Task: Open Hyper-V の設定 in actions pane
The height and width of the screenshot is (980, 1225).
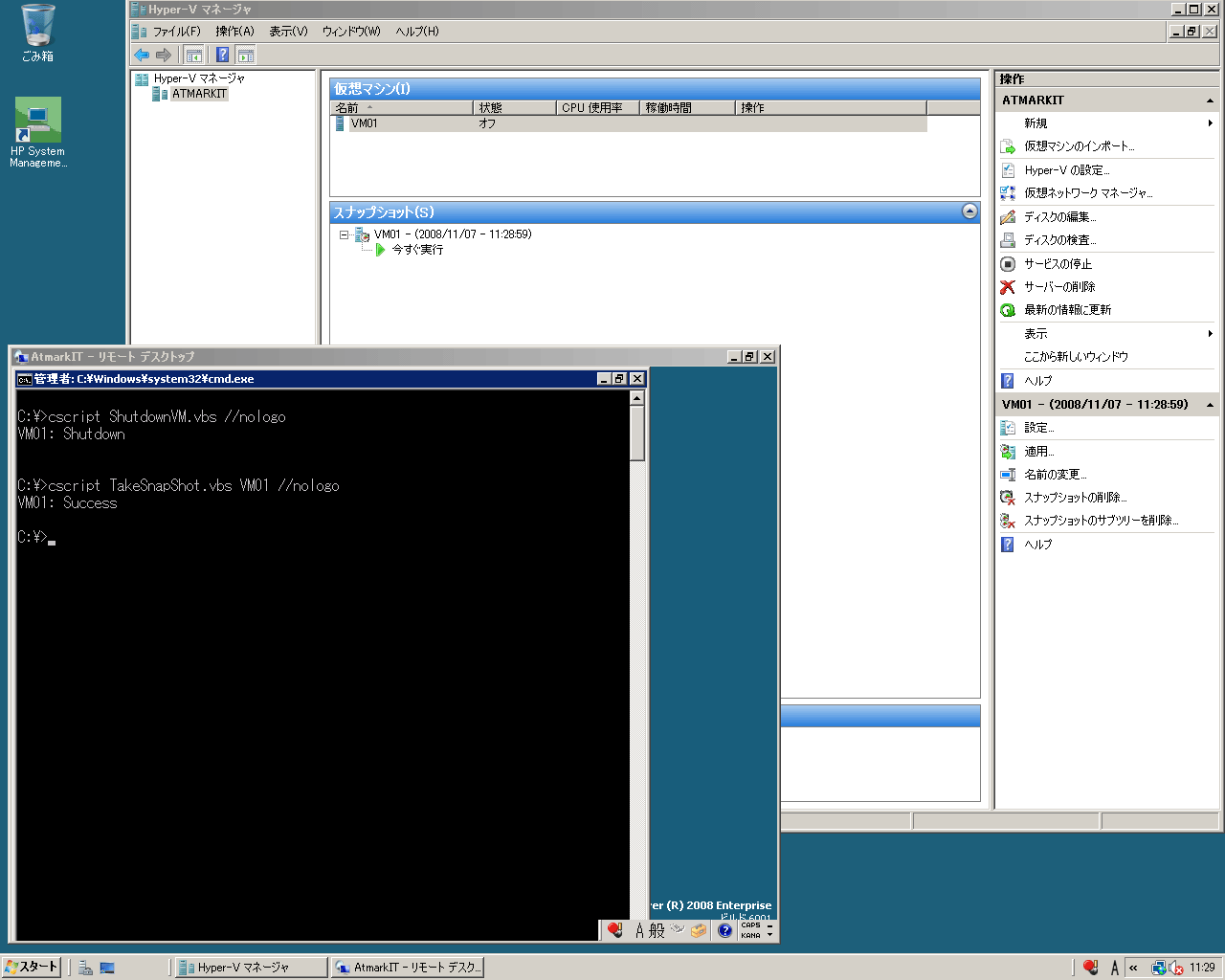Action: pyautogui.click(x=1066, y=170)
